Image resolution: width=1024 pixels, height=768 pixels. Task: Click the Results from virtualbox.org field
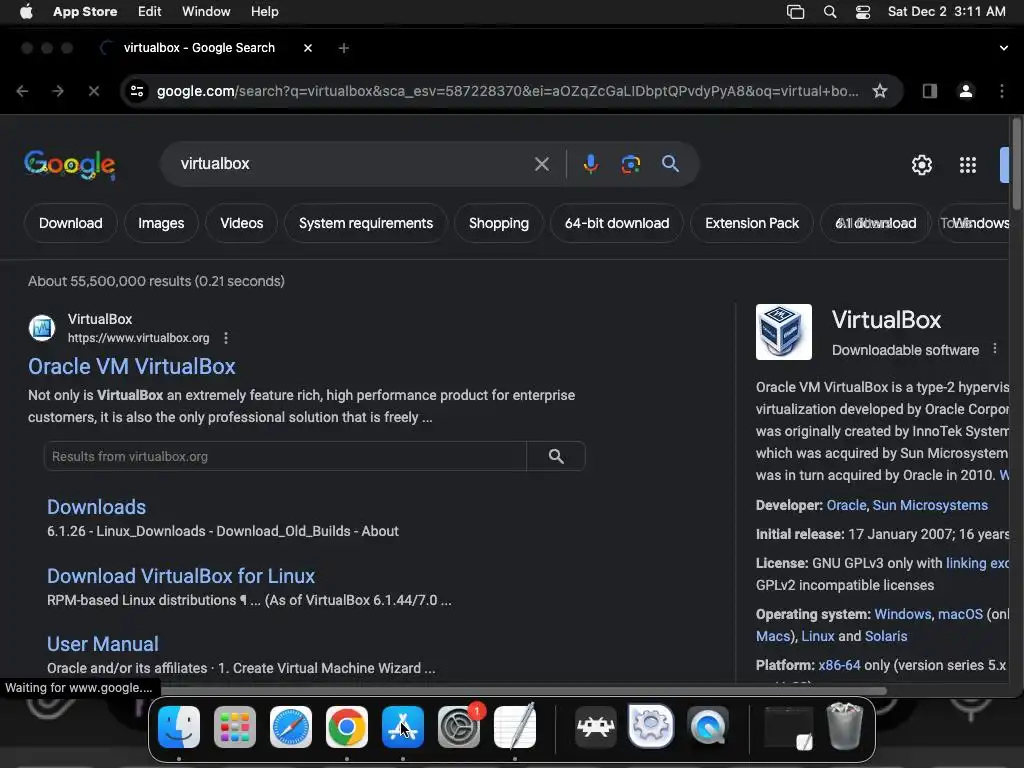285,456
